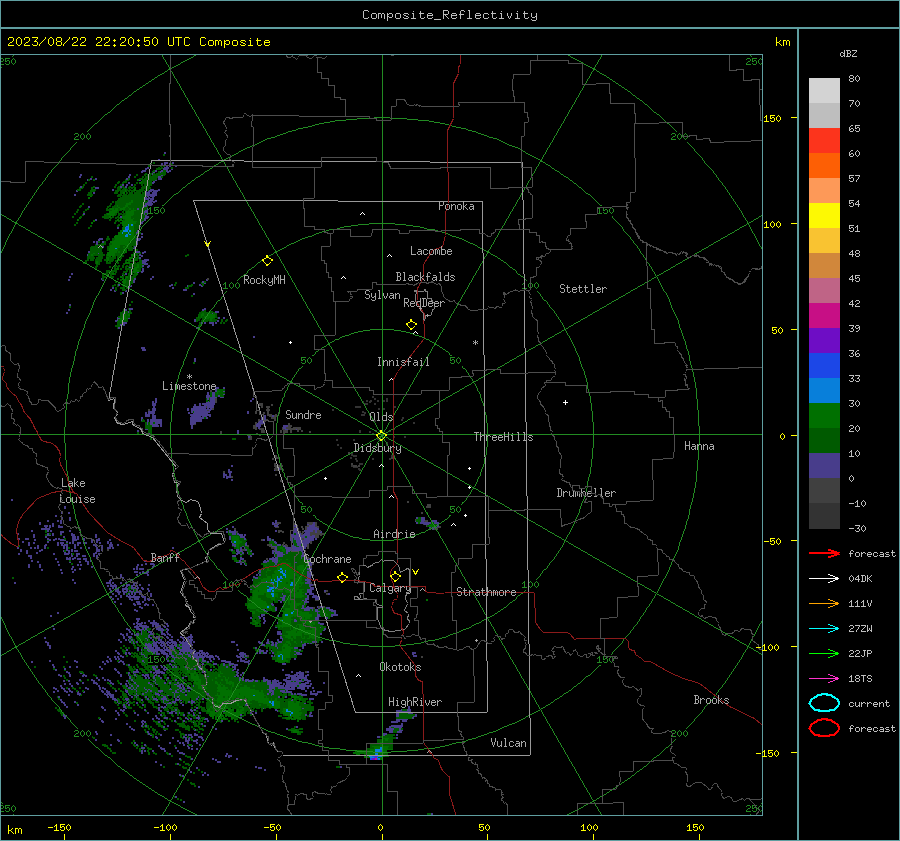Click the white plus marker west of Hanna
The width and height of the screenshot is (900, 841).
point(565,402)
